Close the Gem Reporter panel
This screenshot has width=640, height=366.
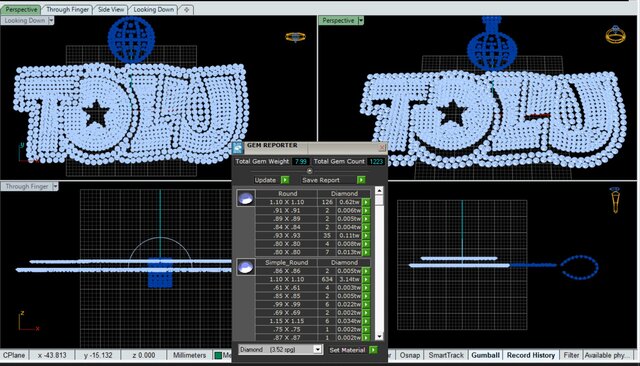click(382, 147)
